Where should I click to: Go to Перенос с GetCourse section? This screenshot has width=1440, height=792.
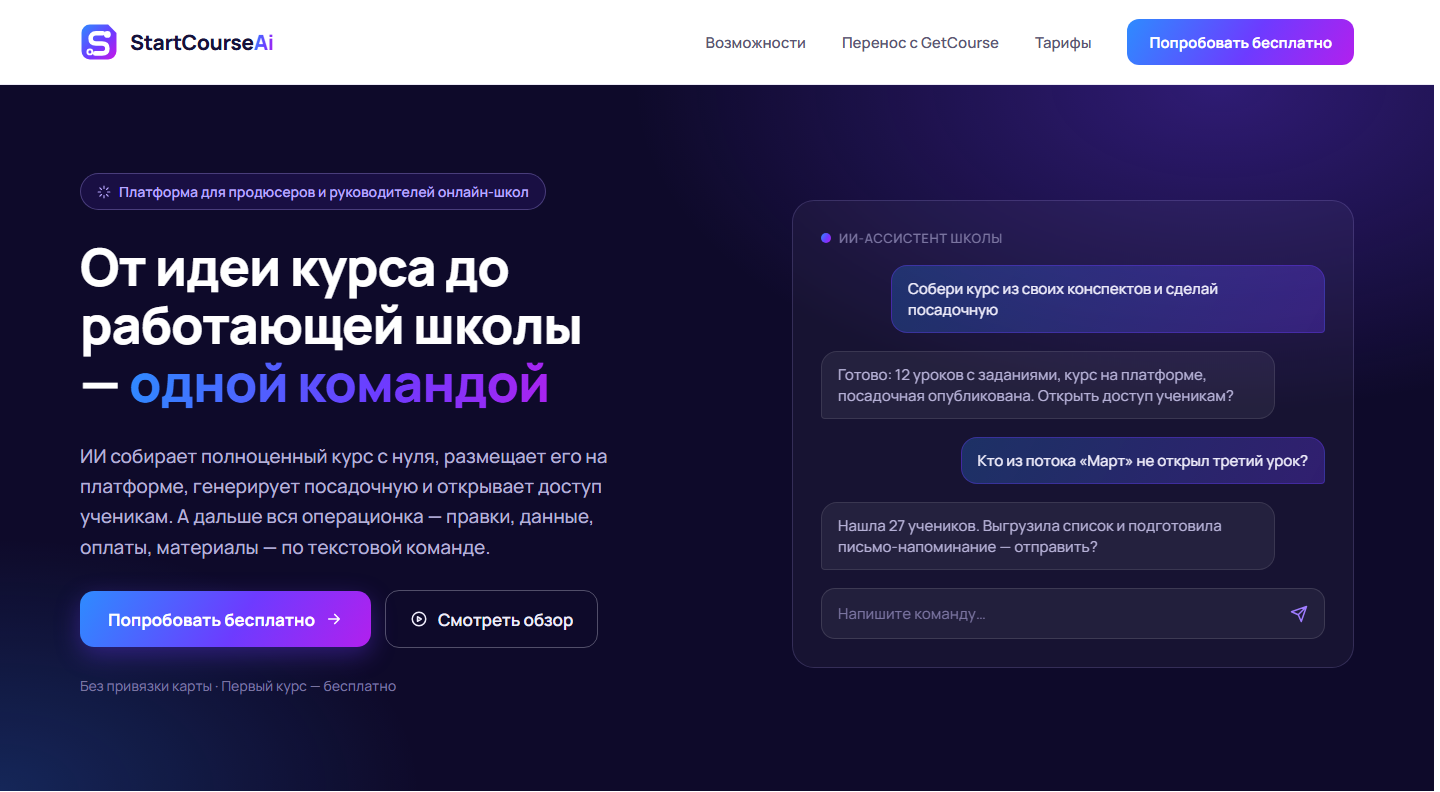(x=920, y=43)
